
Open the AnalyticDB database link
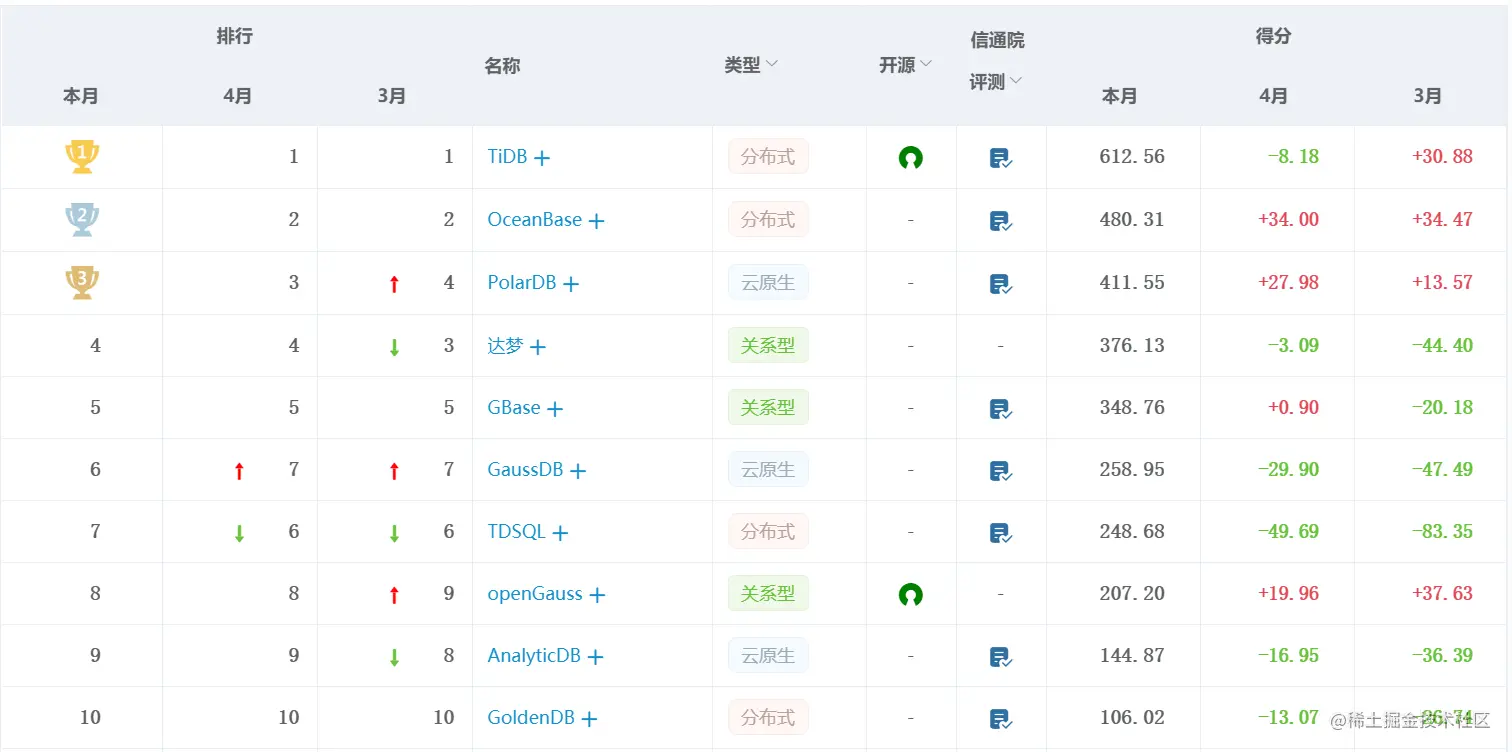click(x=534, y=655)
